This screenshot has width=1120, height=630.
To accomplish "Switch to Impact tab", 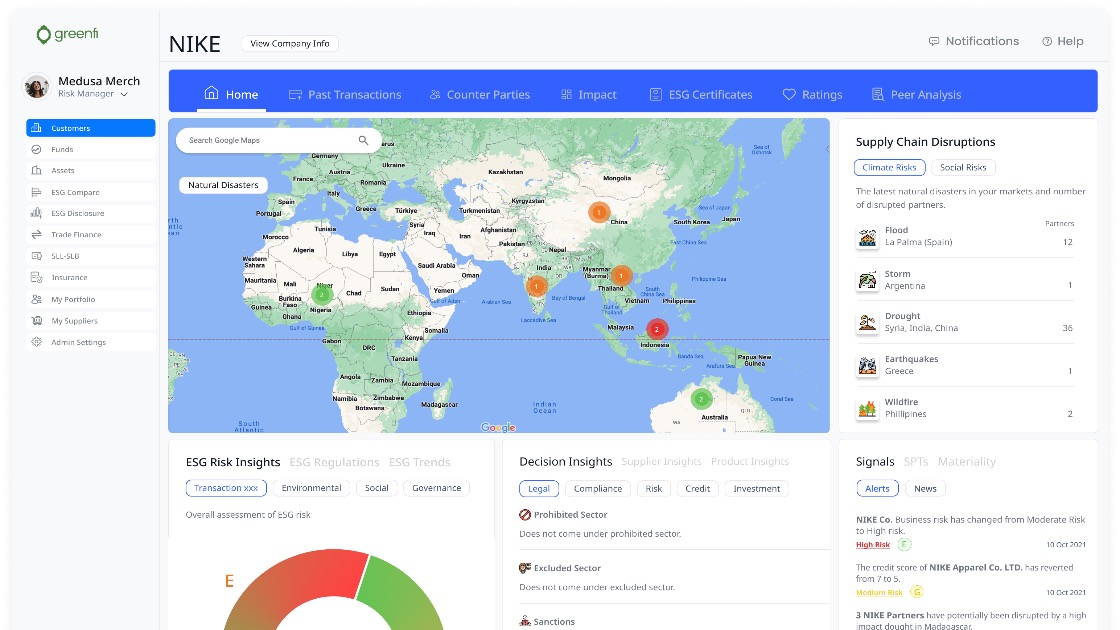I will pos(589,94).
